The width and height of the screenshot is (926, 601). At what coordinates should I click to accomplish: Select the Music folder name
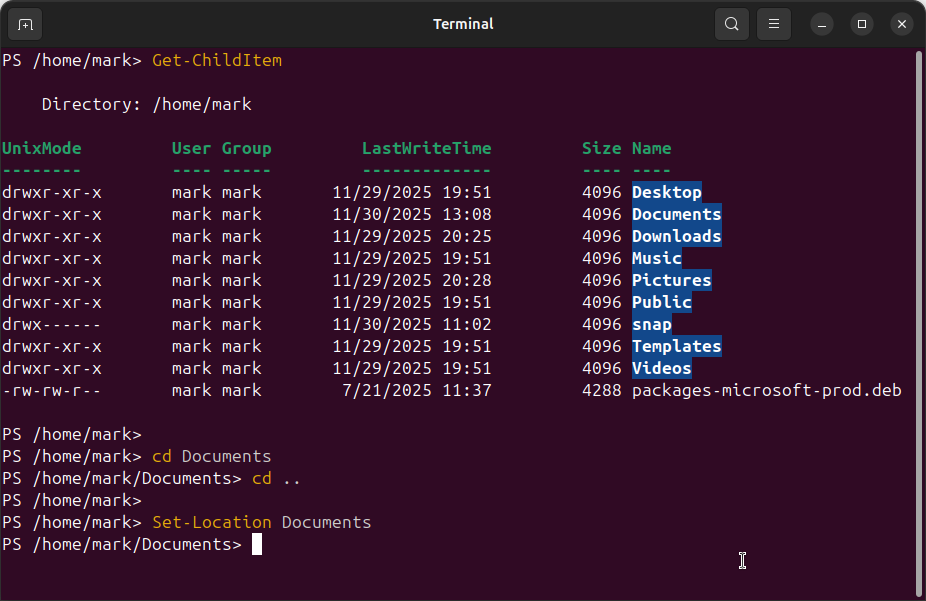click(656, 258)
